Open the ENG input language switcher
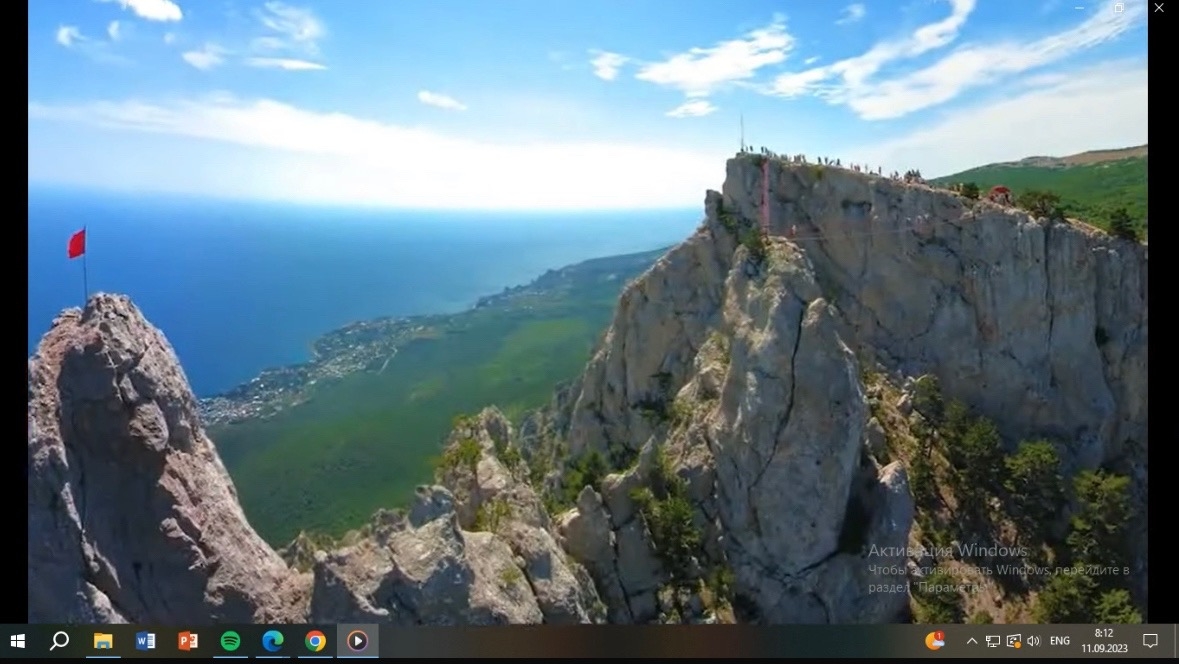The width and height of the screenshot is (1179, 664). (x=1060, y=641)
